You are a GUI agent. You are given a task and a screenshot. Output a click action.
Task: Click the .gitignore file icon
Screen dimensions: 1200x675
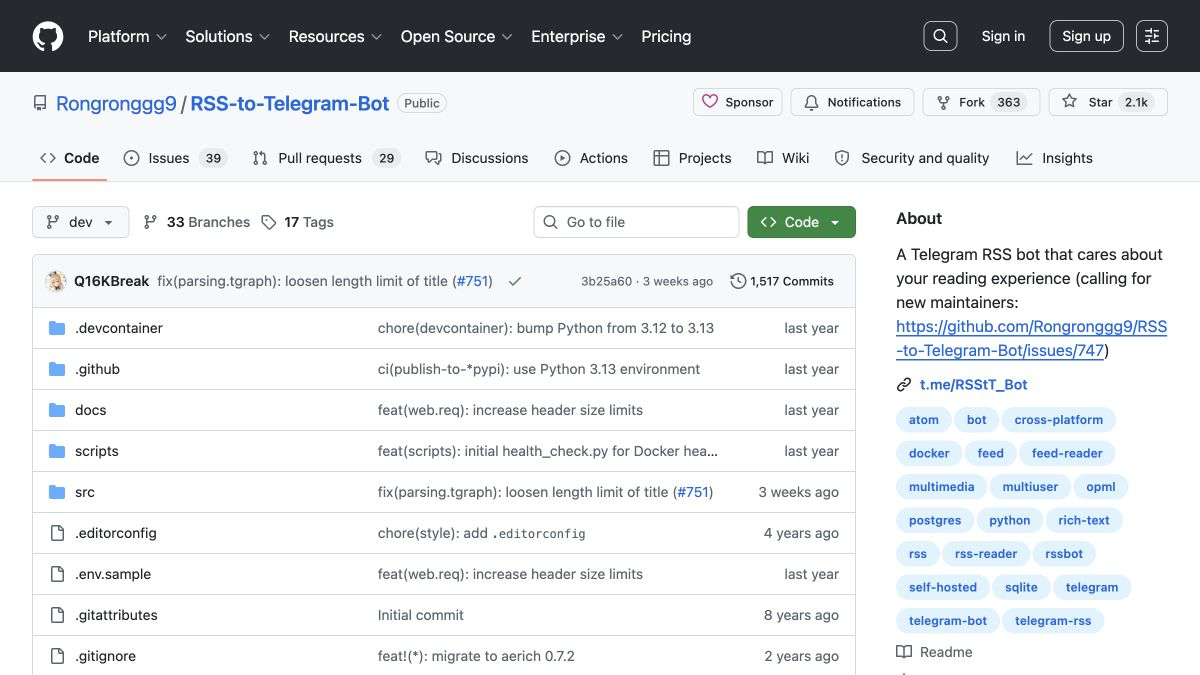click(x=57, y=656)
